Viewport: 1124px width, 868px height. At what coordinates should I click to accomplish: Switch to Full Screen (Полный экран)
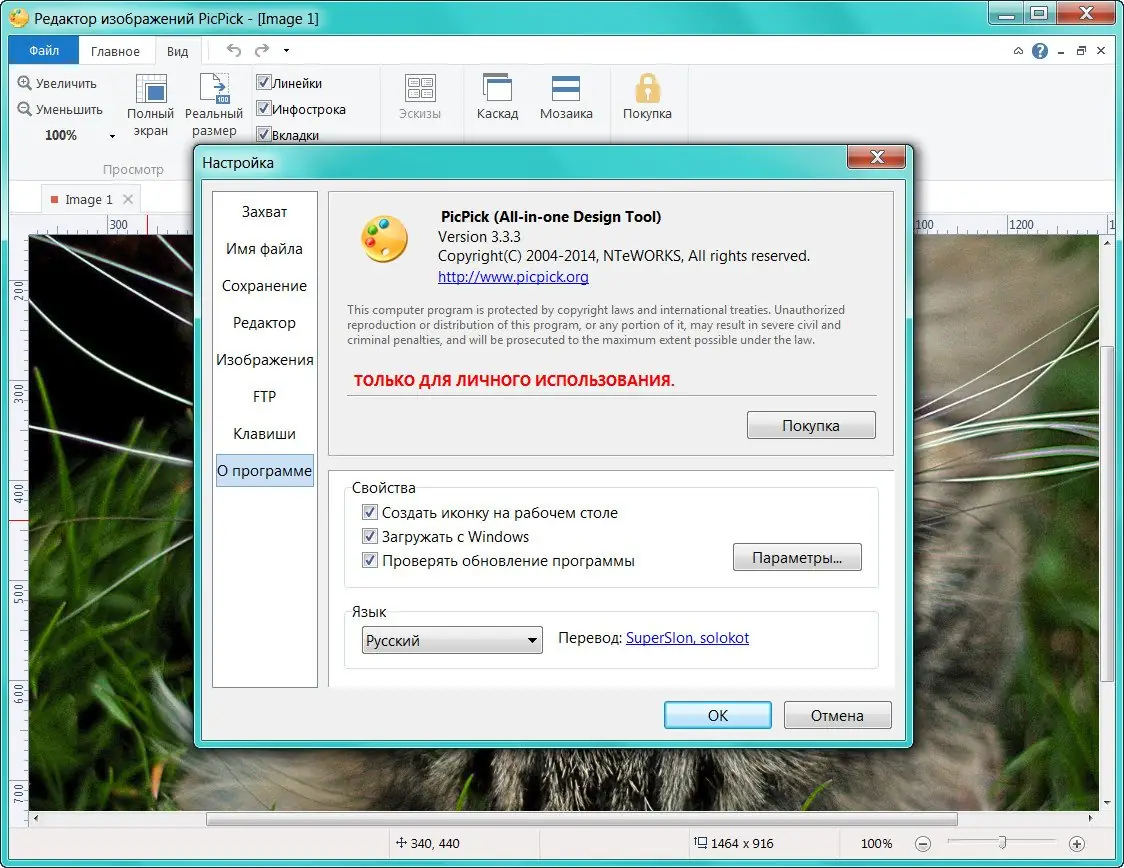(151, 105)
